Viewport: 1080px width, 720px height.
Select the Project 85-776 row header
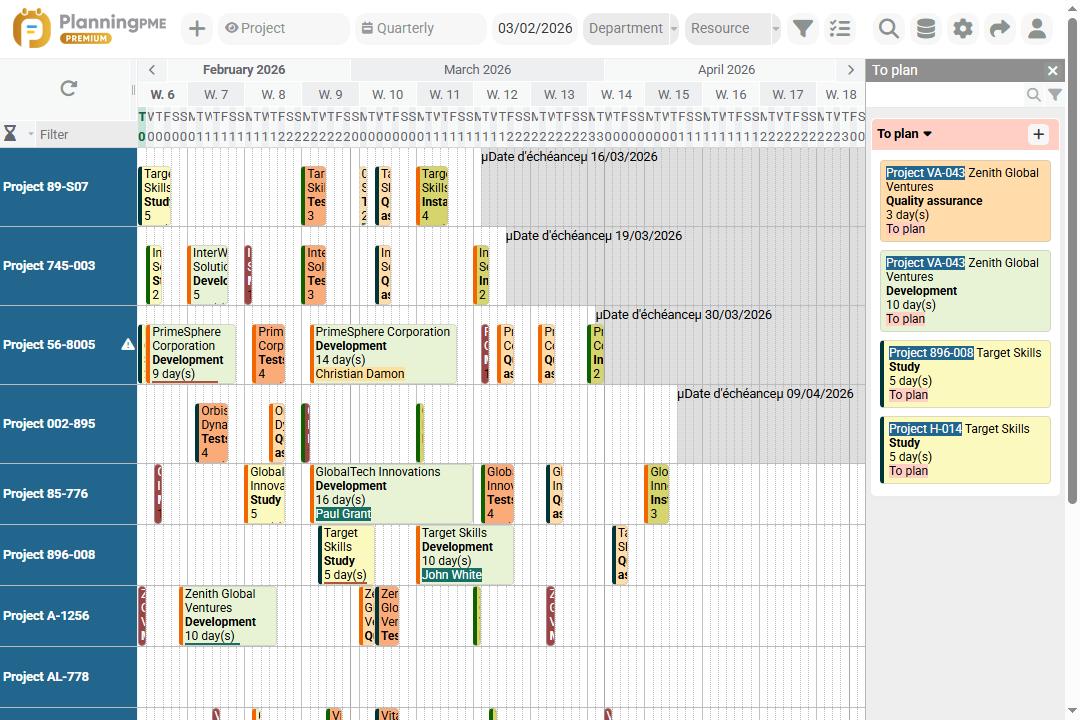click(68, 494)
